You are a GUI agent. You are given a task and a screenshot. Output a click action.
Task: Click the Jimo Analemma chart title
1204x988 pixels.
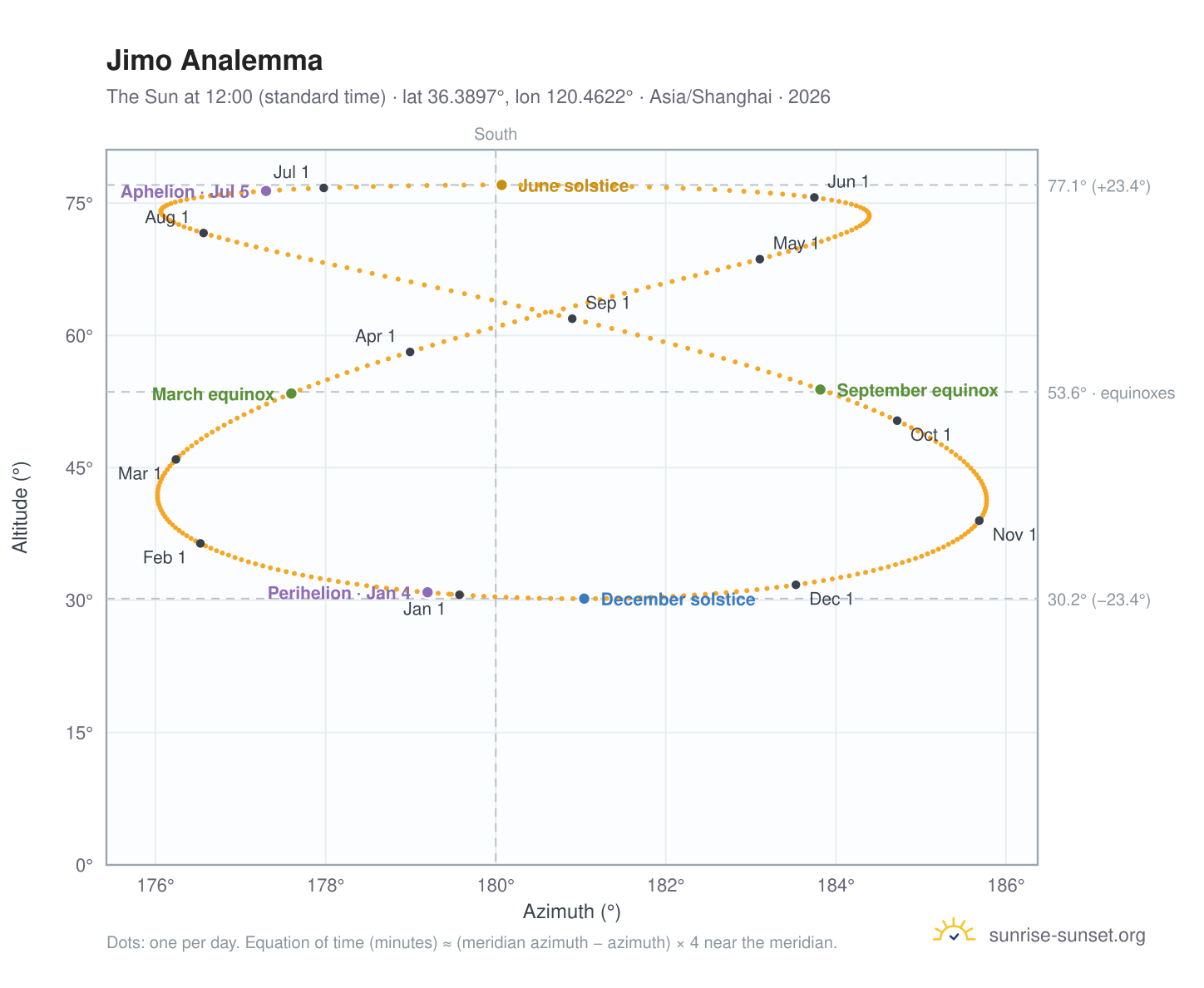tap(215, 61)
